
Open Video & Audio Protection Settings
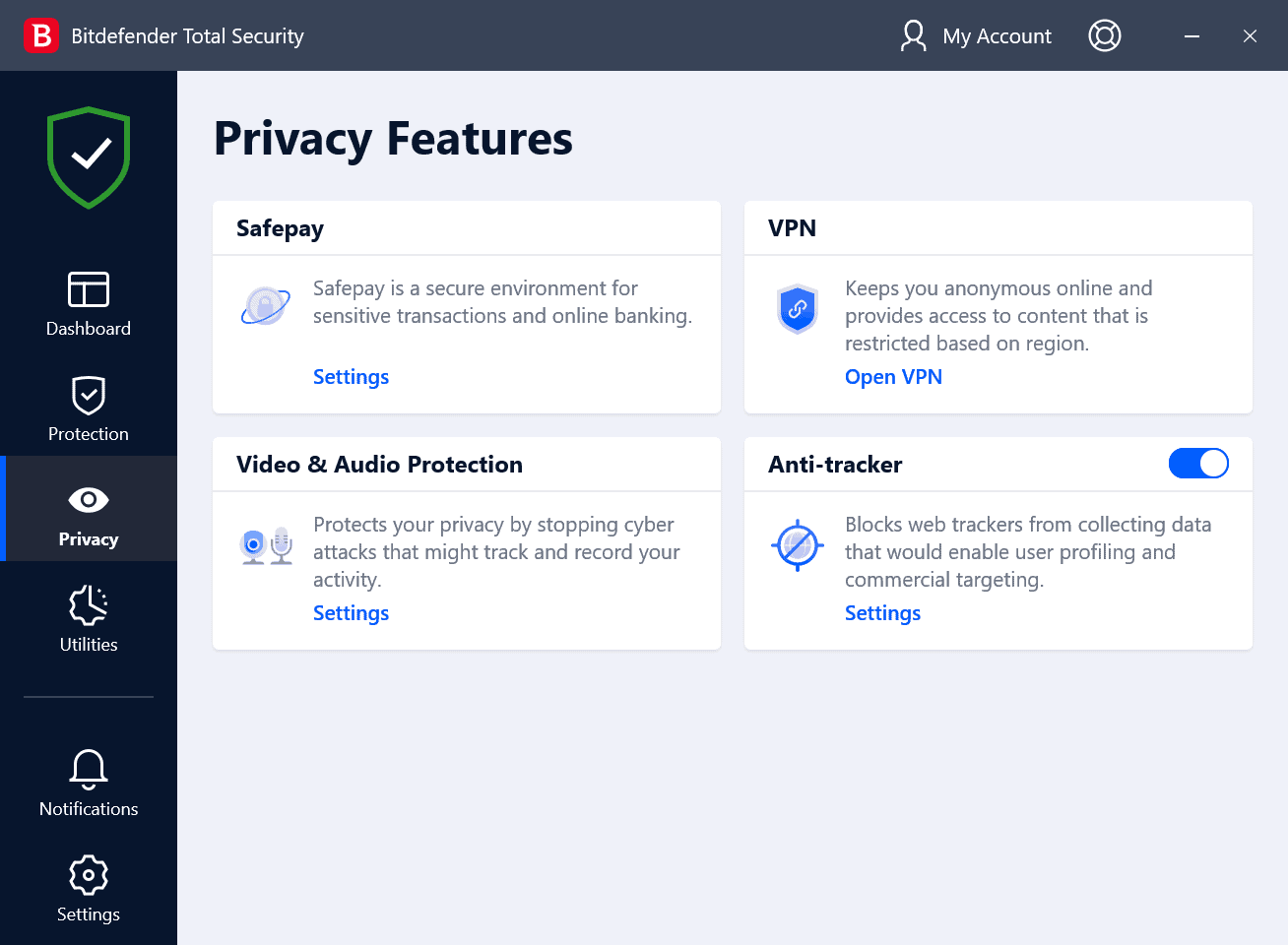(351, 613)
